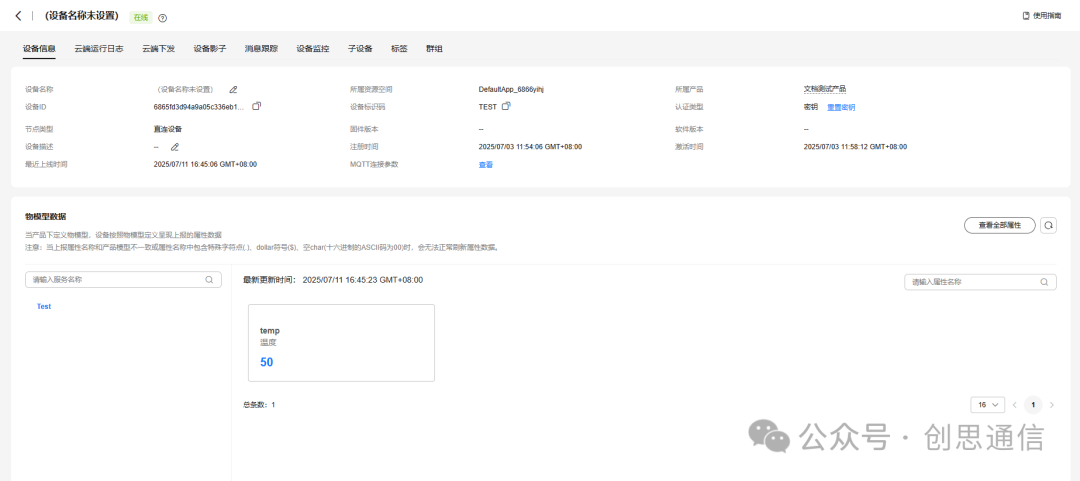Click the 密钥 authentication type value
The height and width of the screenshot is (481, 1080).
point(811,108)
